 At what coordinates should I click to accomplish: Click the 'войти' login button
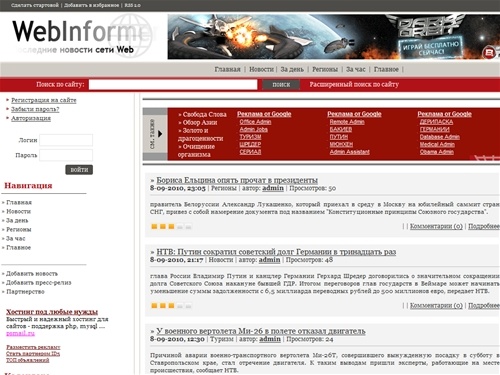click(79, 170)
